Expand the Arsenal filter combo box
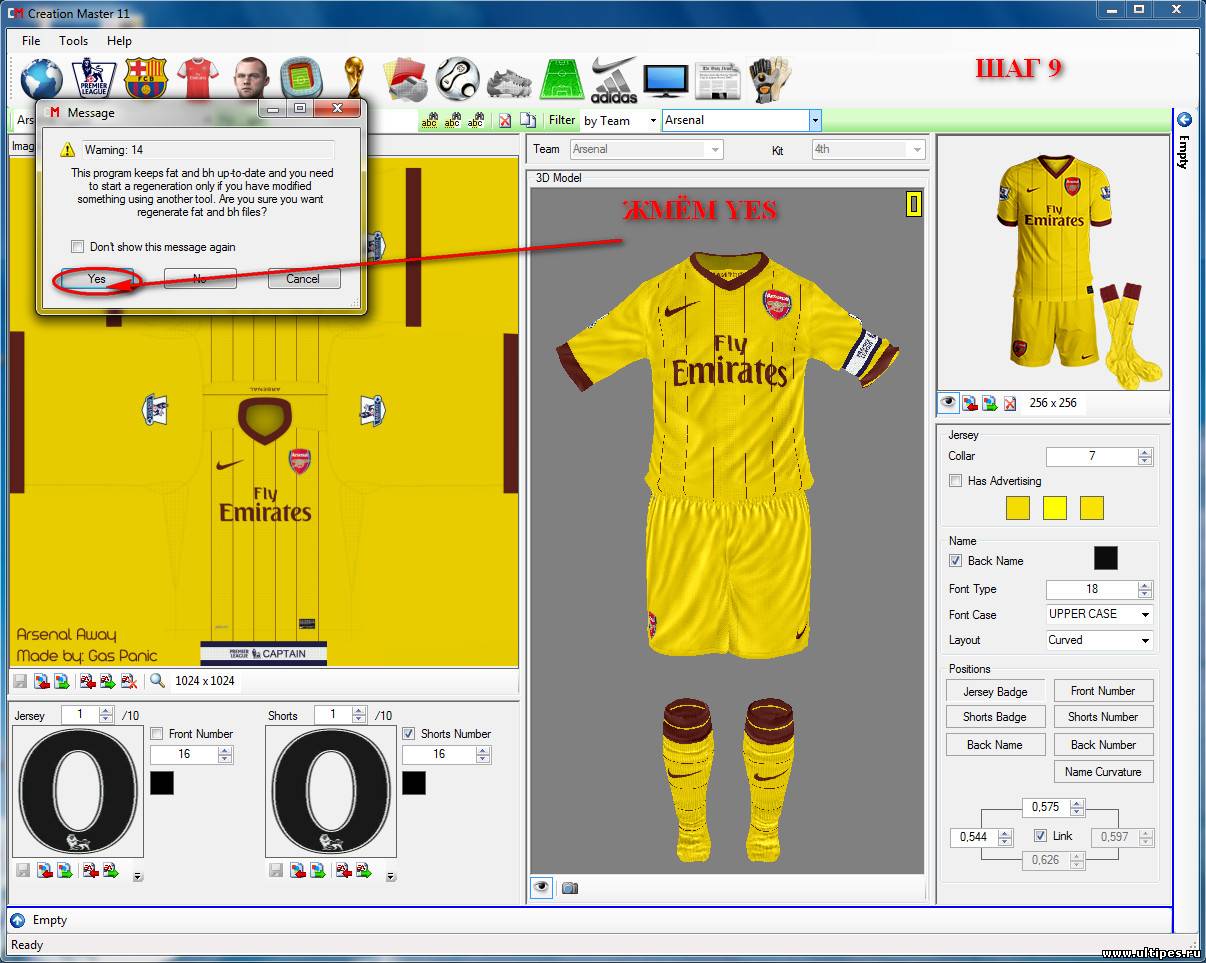Viewport: 1206px width, 963px height. pyautogui.click(x=815, y=120)
